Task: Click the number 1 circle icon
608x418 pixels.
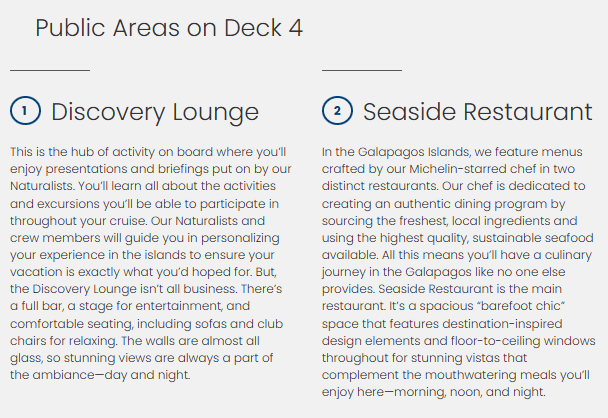Action: [24, 111]
